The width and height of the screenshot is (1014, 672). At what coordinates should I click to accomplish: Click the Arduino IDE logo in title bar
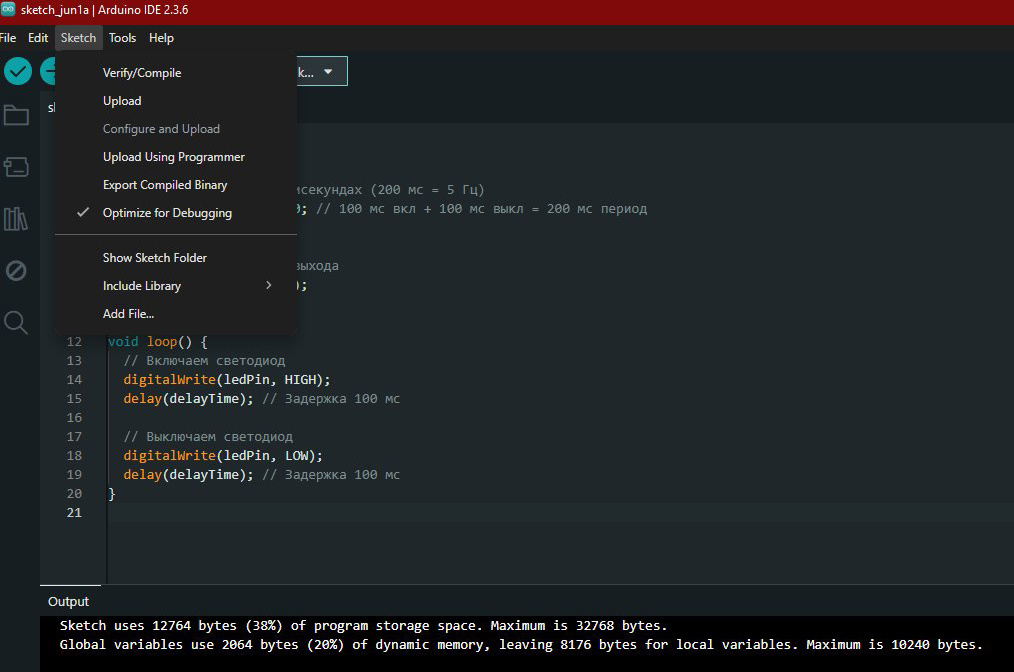[8, 9]
